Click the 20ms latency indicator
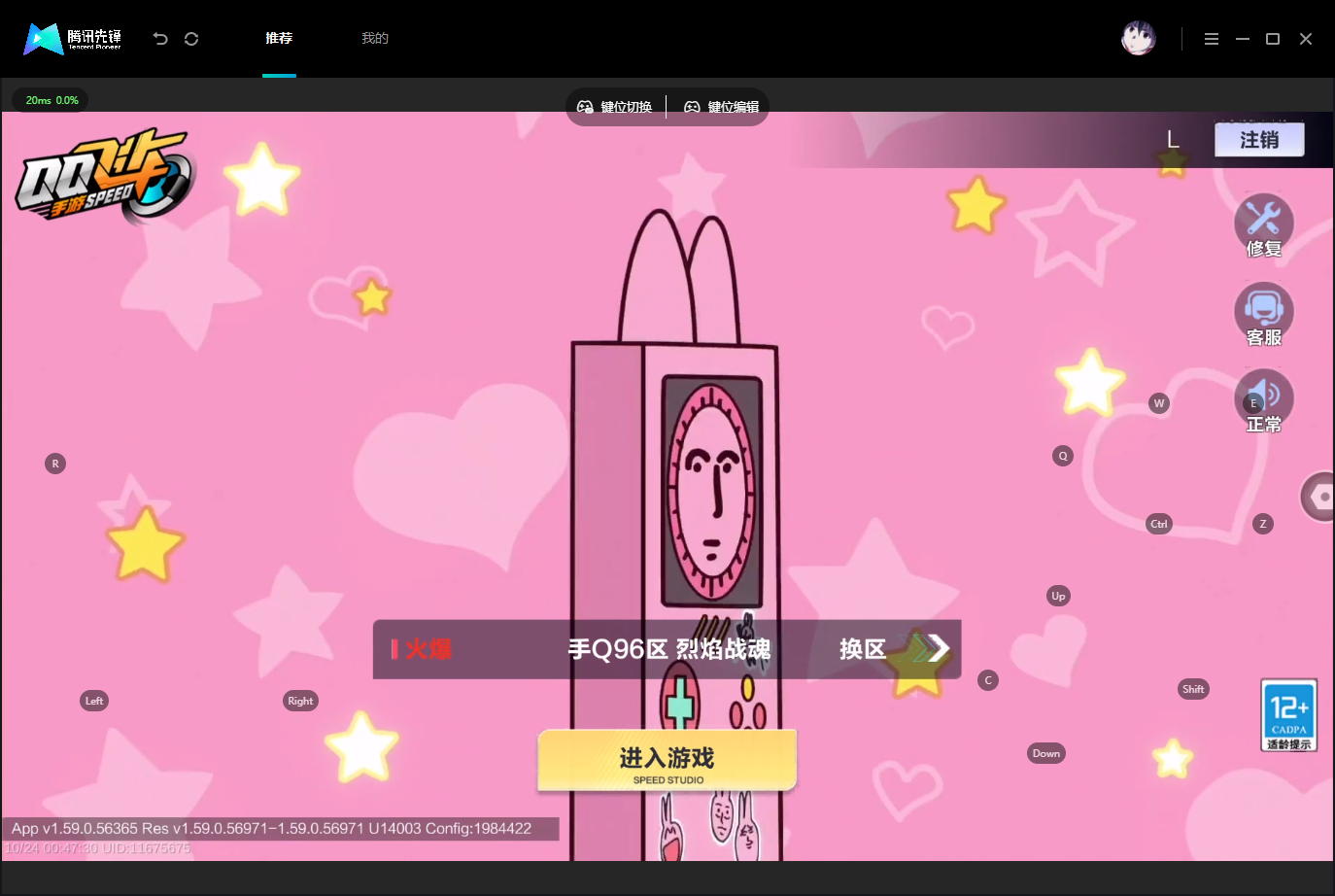This screenshot has height=896, width=1335. pyautogui.click(x=51, y=100)
